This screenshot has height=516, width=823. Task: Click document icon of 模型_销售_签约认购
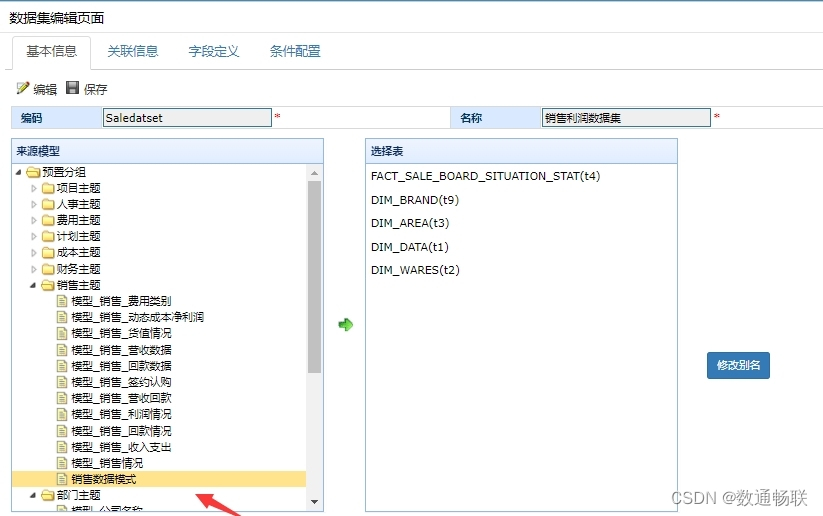point(62,382)
